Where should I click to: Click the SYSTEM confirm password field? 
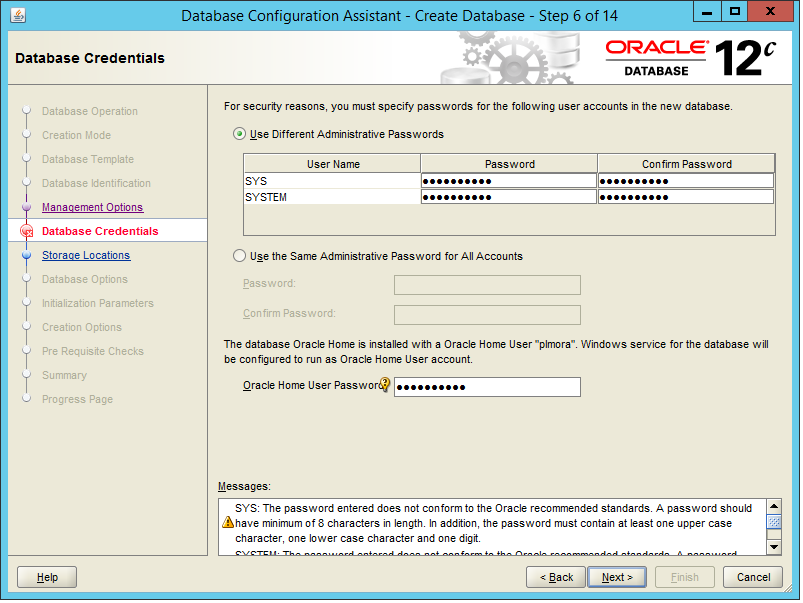coord(686,197)
